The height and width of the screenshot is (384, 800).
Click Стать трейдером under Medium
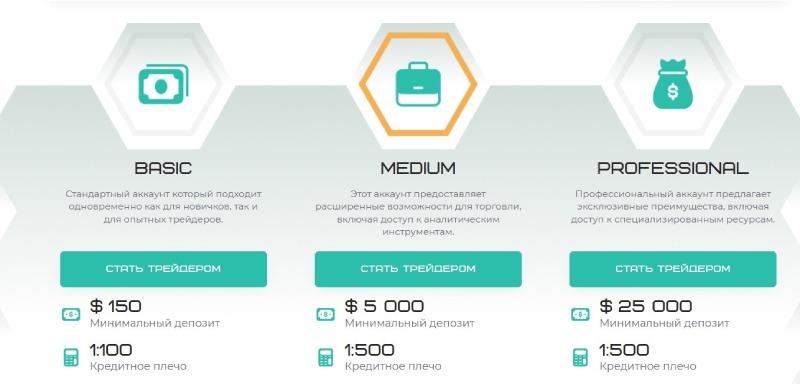418,269
